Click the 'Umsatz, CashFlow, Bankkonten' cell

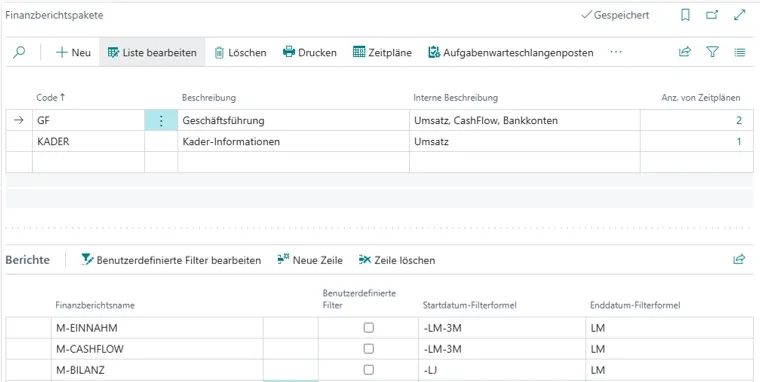(524, 120)
